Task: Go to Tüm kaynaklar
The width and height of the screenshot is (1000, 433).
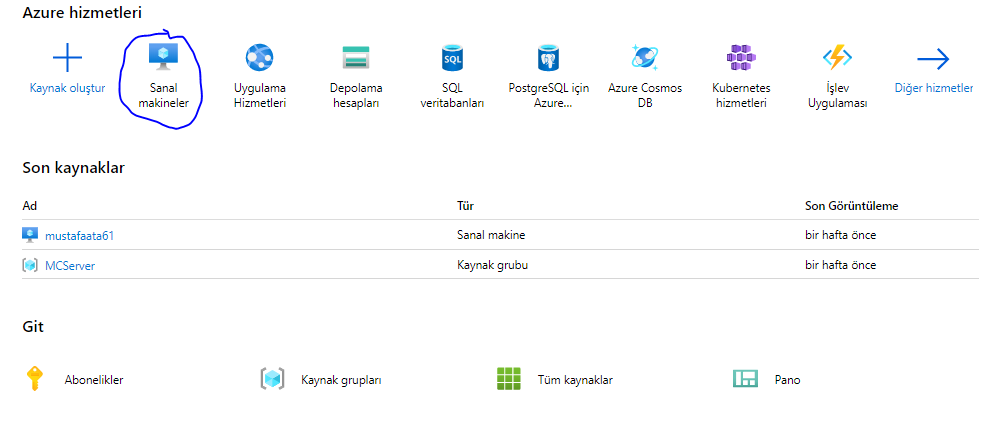Action: pos(575,380)
